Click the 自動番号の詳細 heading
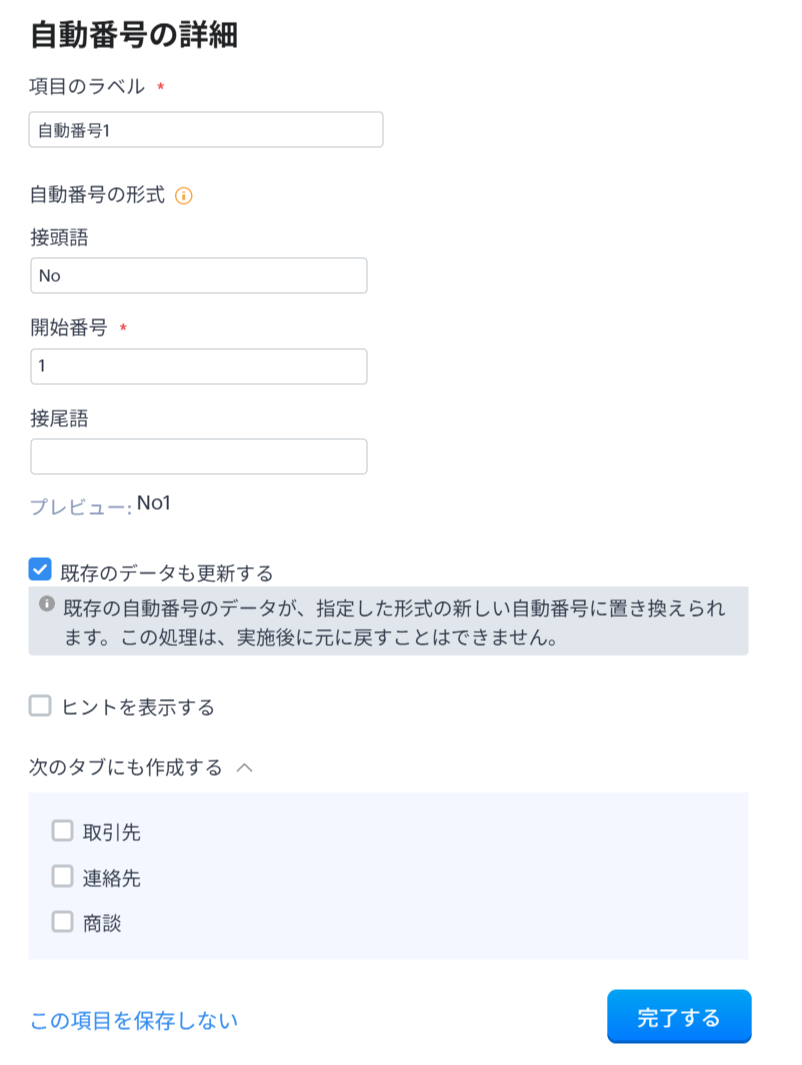The image size is (802, 1065). pos(133,36)
